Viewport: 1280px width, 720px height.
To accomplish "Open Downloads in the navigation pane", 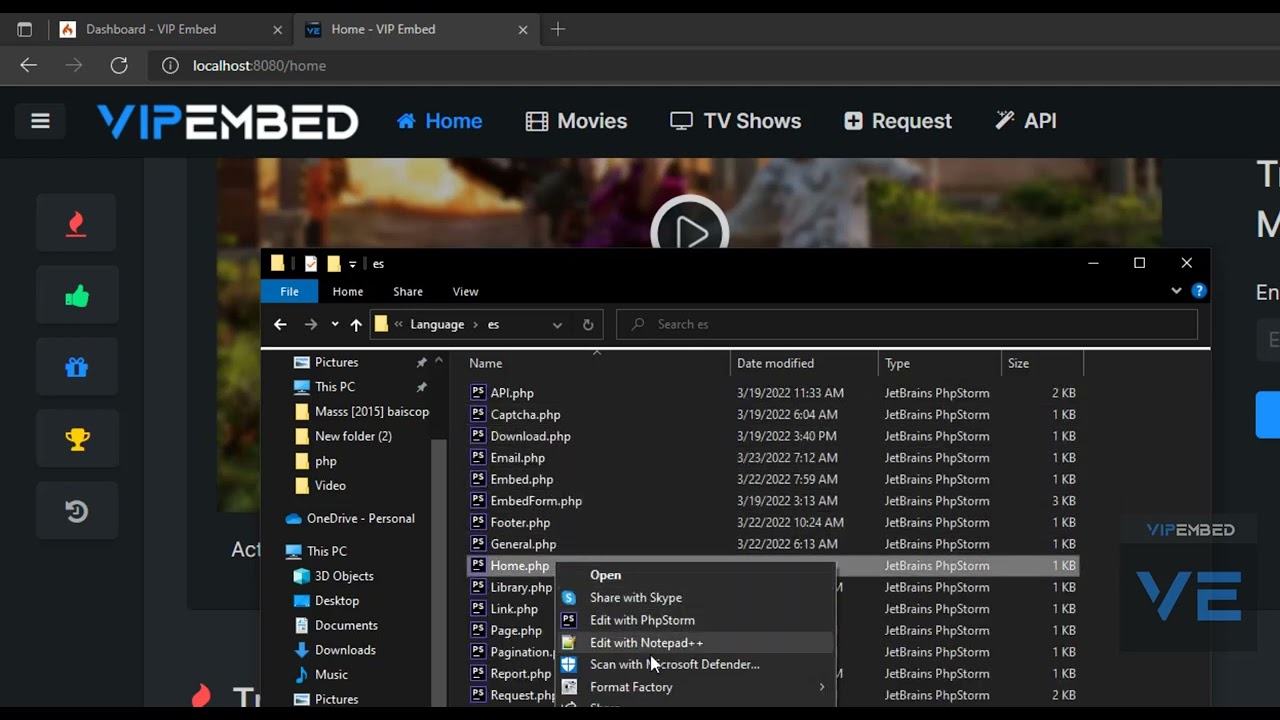I will point(345,650).
